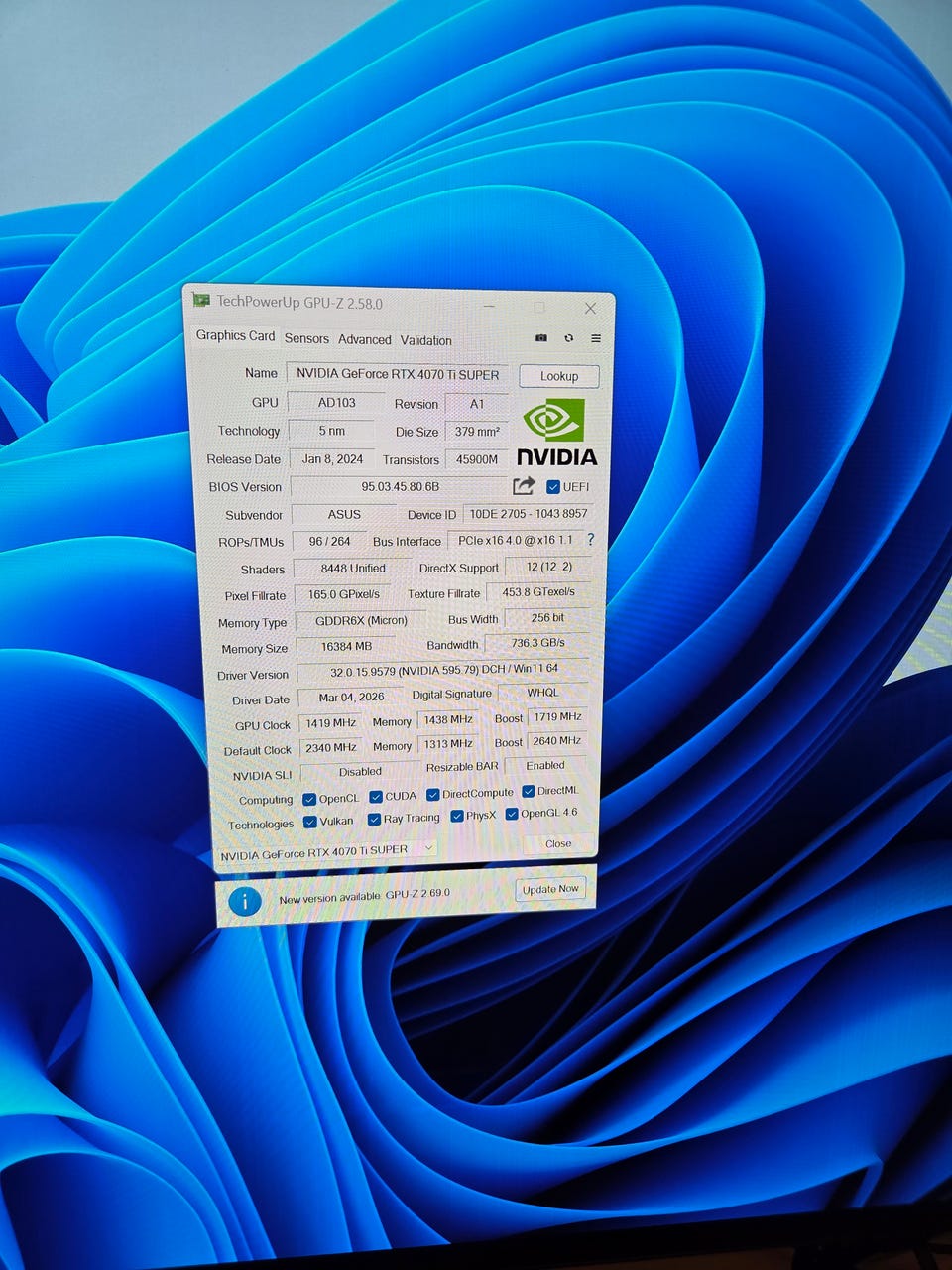The height and width of the screenshot is (1270, 952).
Task: Toggle the PhysX checkbox
Action: click(457, 816)
